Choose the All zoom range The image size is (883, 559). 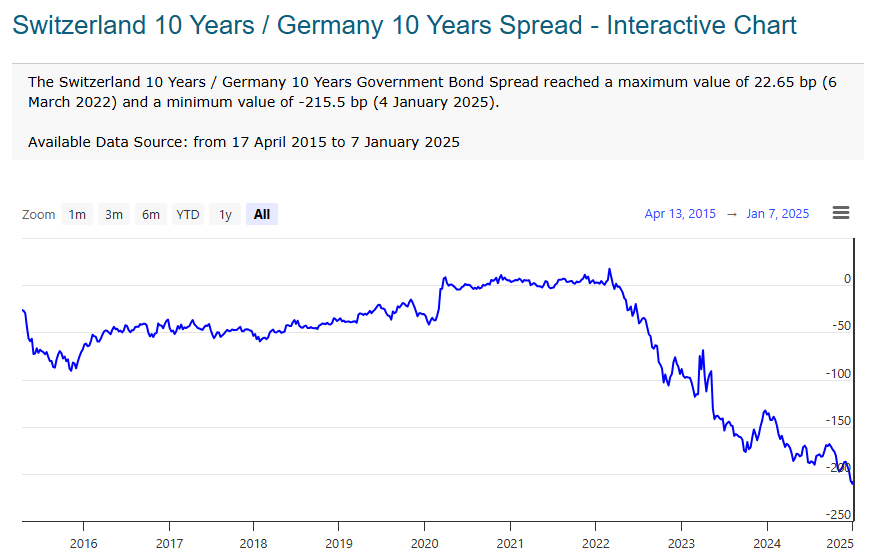[x=262, y=214]
